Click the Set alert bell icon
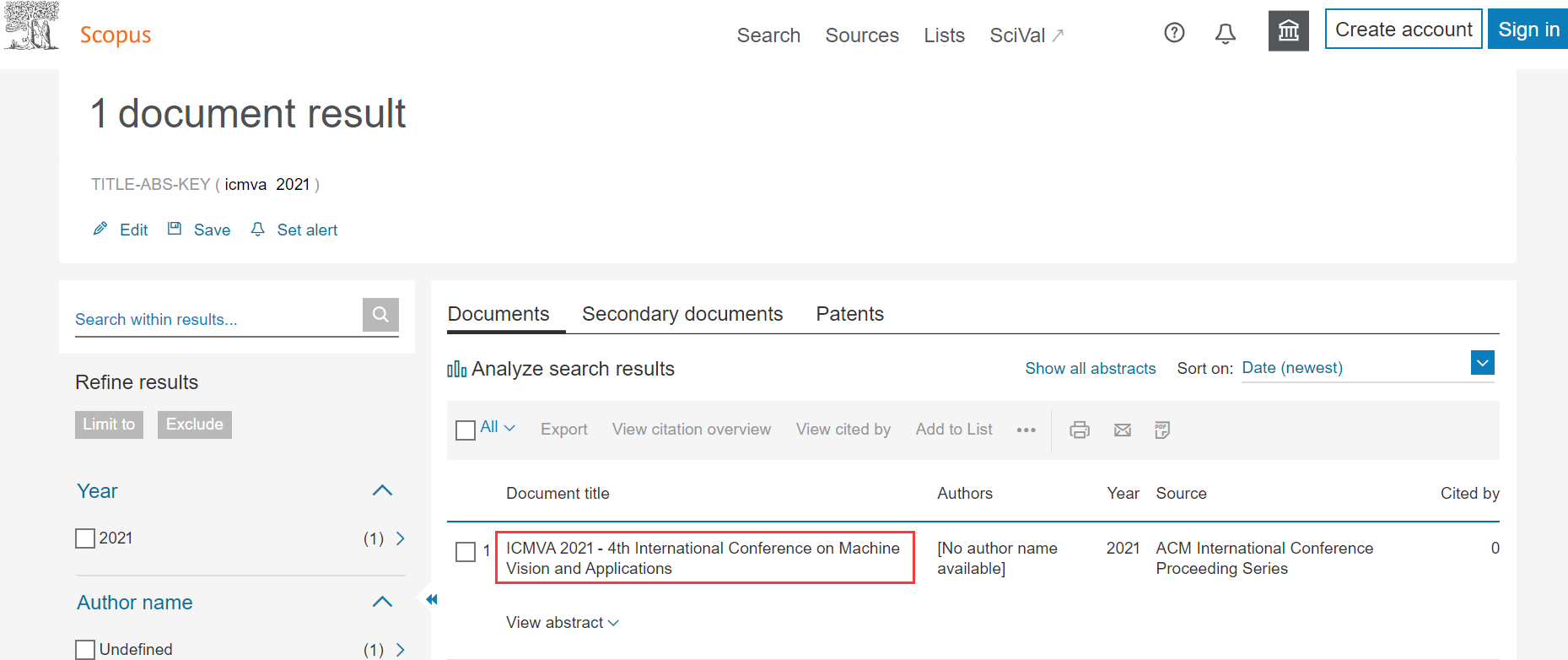Screen dimensions: 1568x660 tap(258, 230)
